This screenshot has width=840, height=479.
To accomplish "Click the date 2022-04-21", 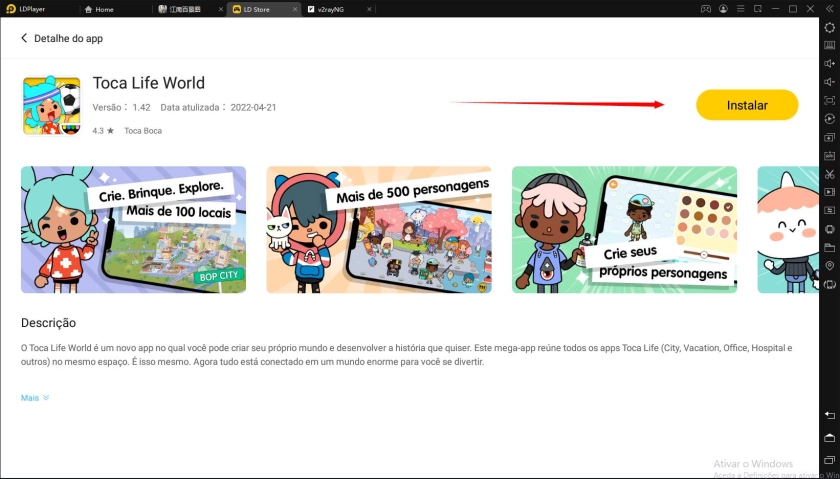I will tap(253, 107).
